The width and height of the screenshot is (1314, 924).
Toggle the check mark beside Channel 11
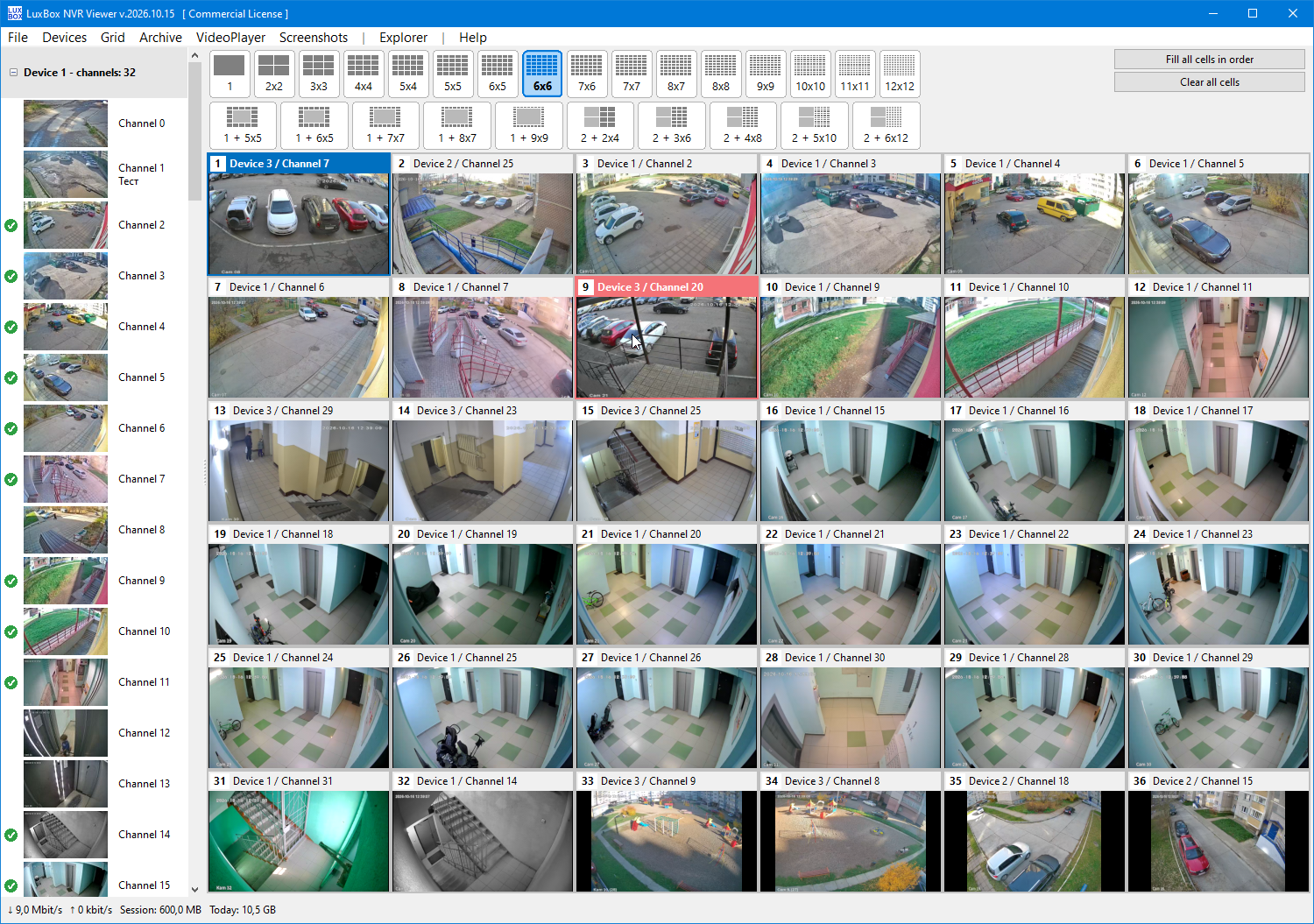tap(11, 682)
